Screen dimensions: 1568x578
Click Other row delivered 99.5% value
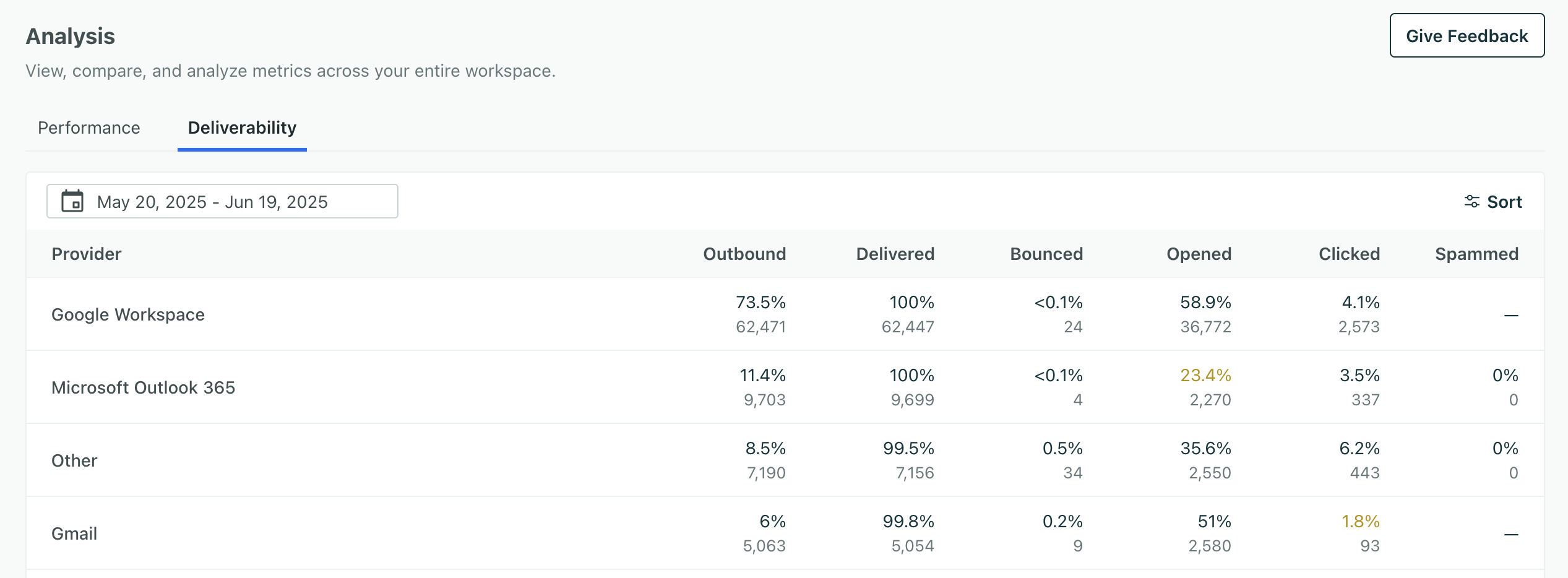pos(908,448)
